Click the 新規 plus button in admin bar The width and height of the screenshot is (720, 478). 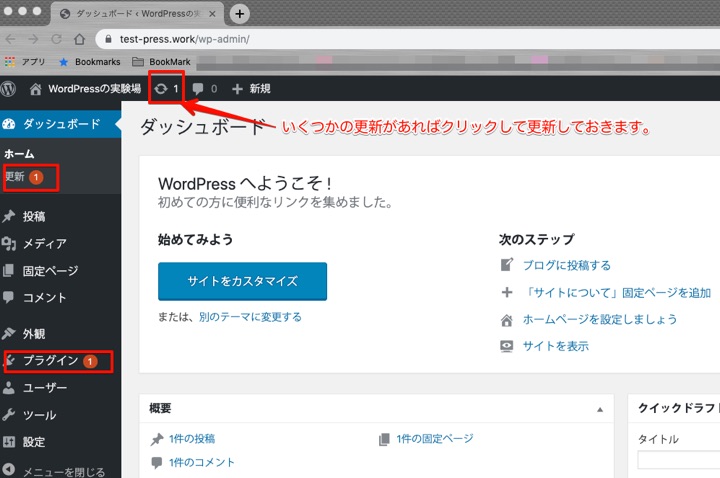tap(251, 89)
